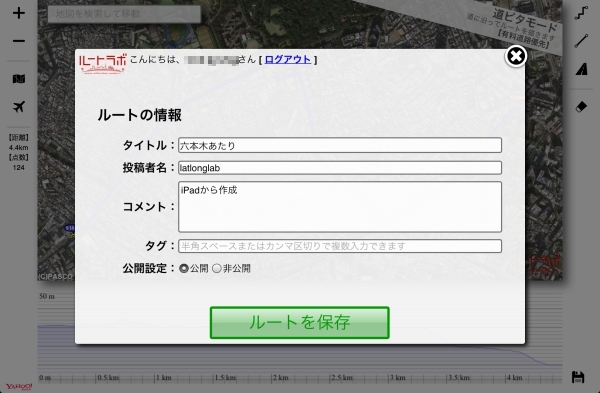The height and width of the screenshot is (393, 600).
Task: Select the straight line drawing tool
Action: (x=581, y=41)
